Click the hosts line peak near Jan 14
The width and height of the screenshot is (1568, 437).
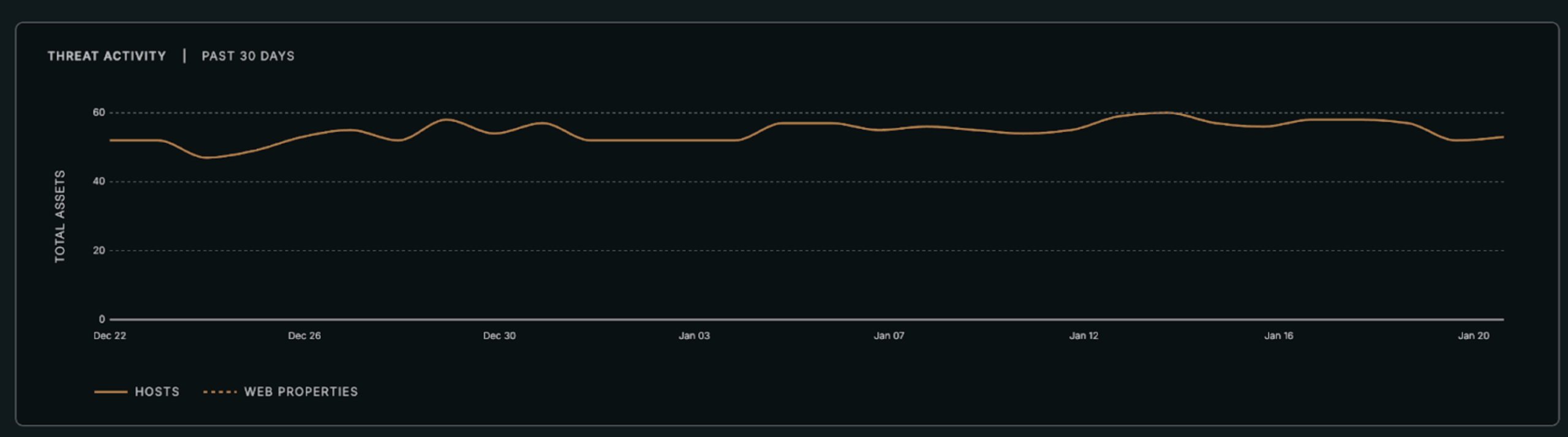(x=1167, y=113)
